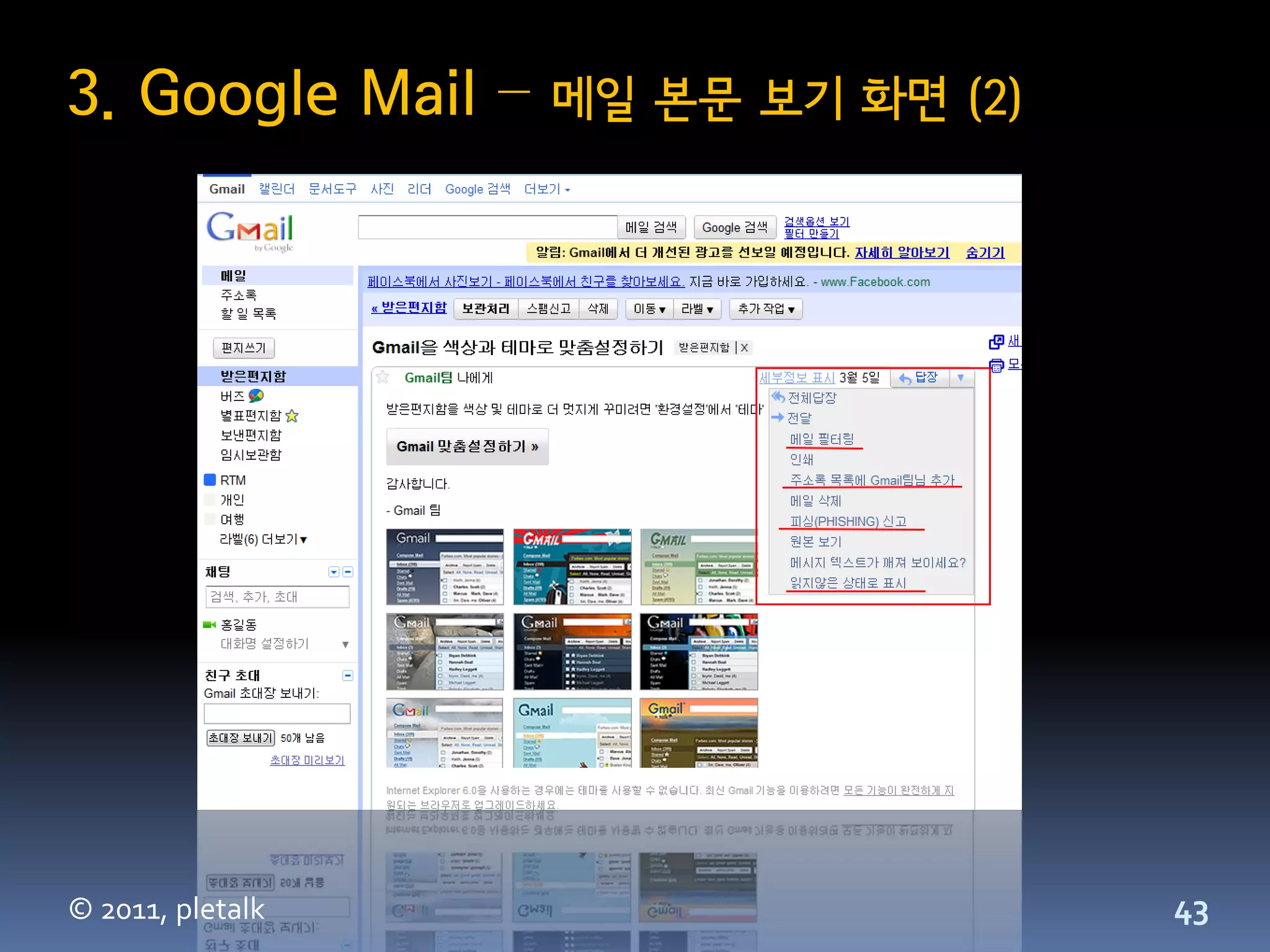Select 인쇄 menu entry
Screen dimensions: 1270x952
(801, 459)
